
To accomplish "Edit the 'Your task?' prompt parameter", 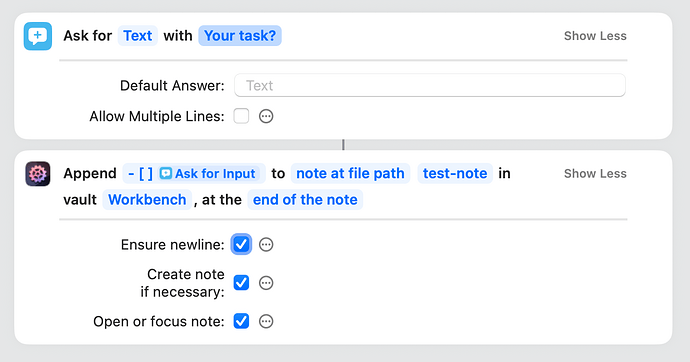I will [240, 36].
